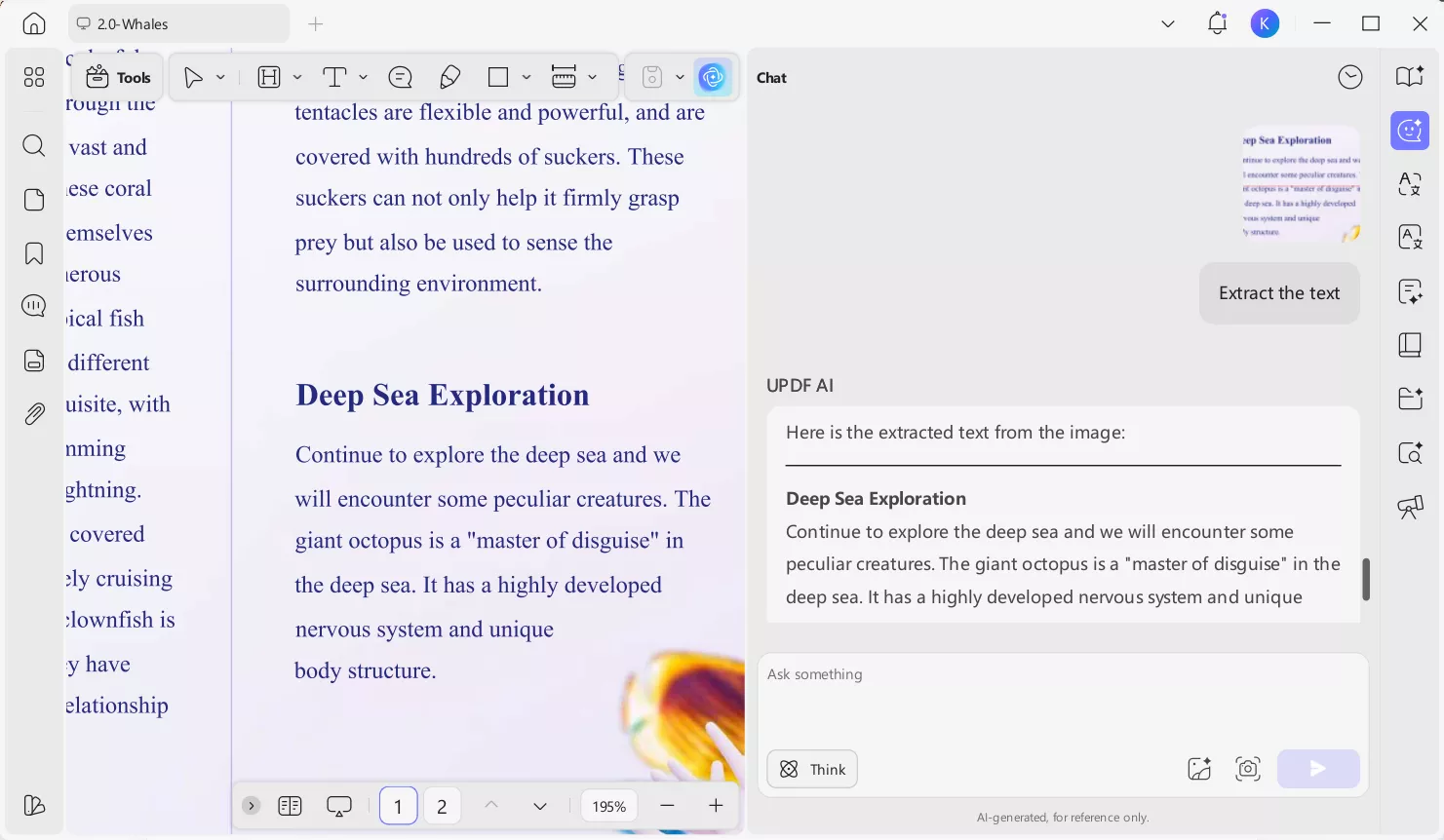
Task: Open chat history clock icon
Action: [1349, 77]
